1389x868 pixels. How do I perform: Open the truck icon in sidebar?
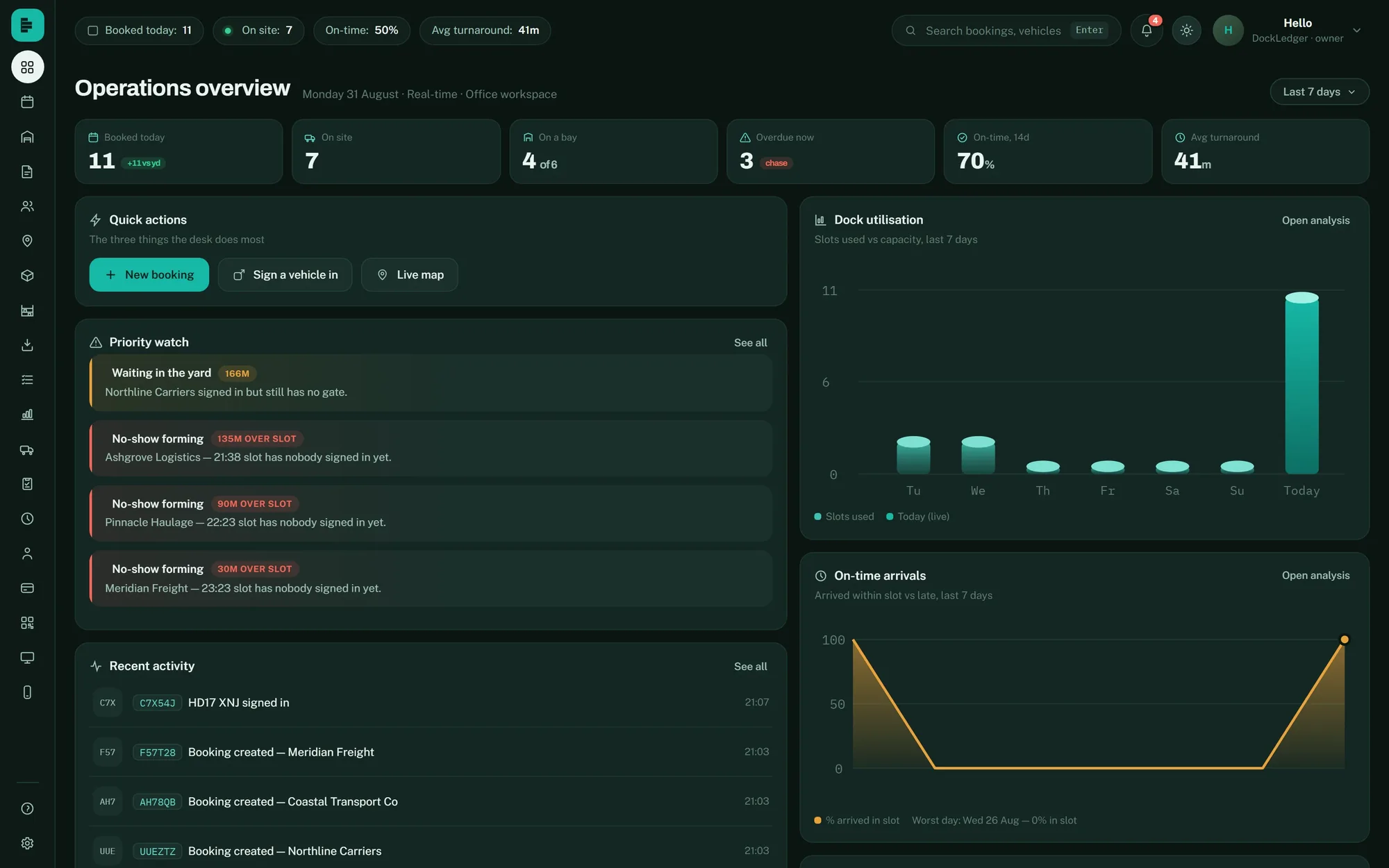[x=27, y=449]
